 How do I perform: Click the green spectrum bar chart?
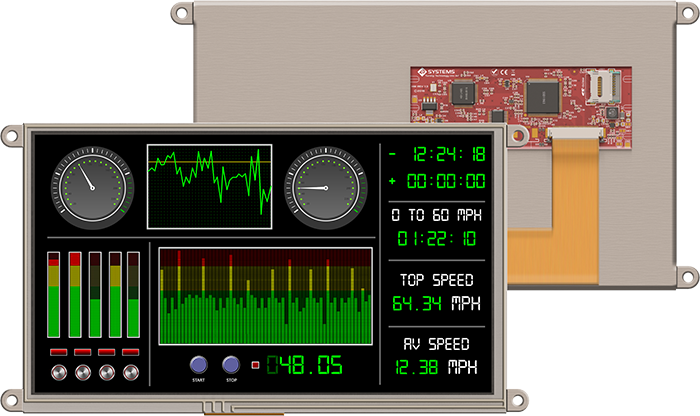(265, 294)
